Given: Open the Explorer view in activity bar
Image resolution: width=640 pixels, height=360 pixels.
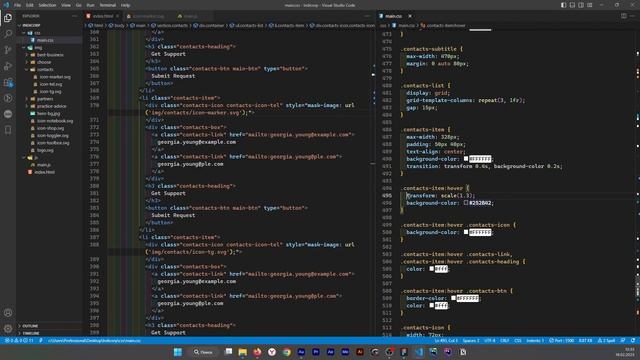Looking at the screenshot, I should pos(8,18).
